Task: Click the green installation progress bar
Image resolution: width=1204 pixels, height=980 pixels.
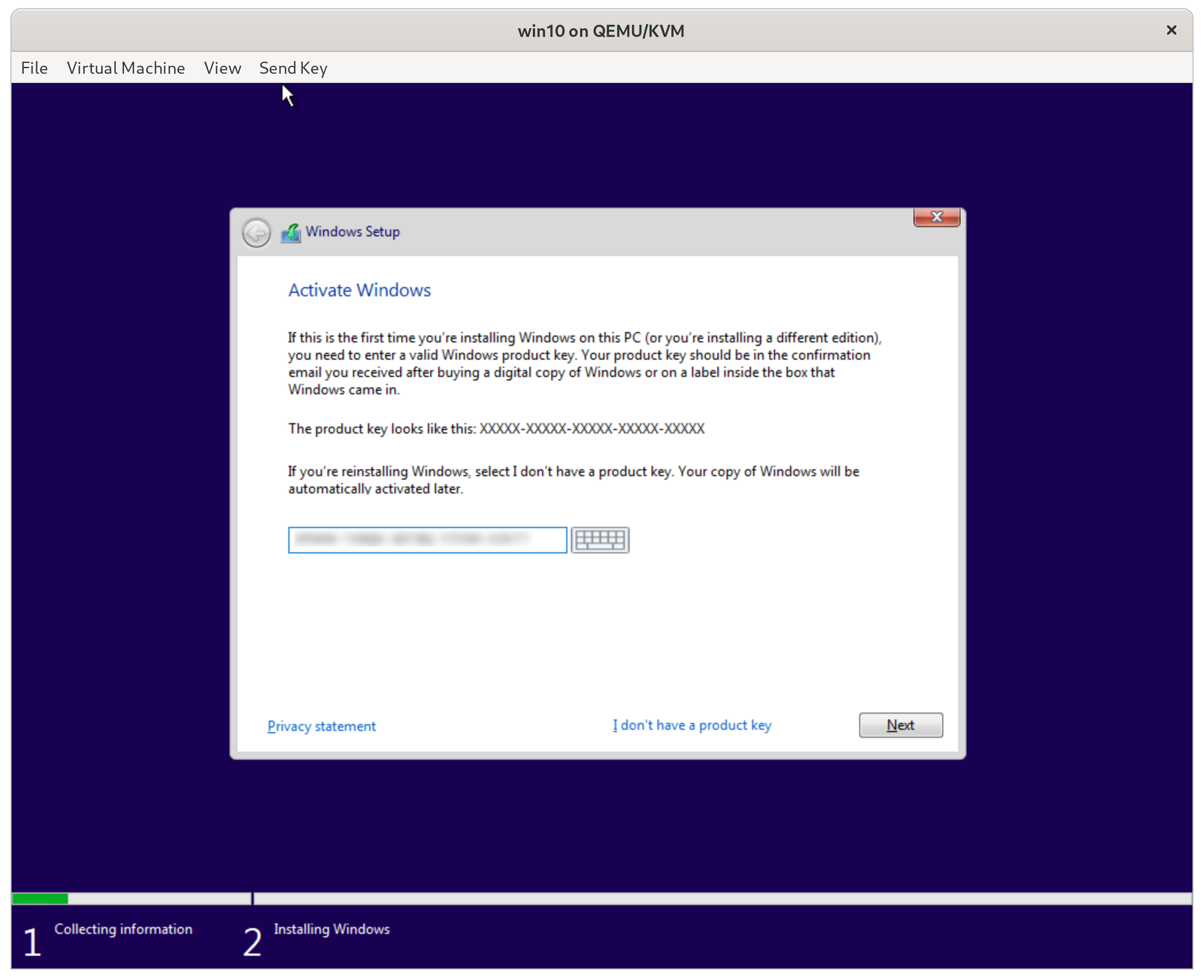Action: 40,898
